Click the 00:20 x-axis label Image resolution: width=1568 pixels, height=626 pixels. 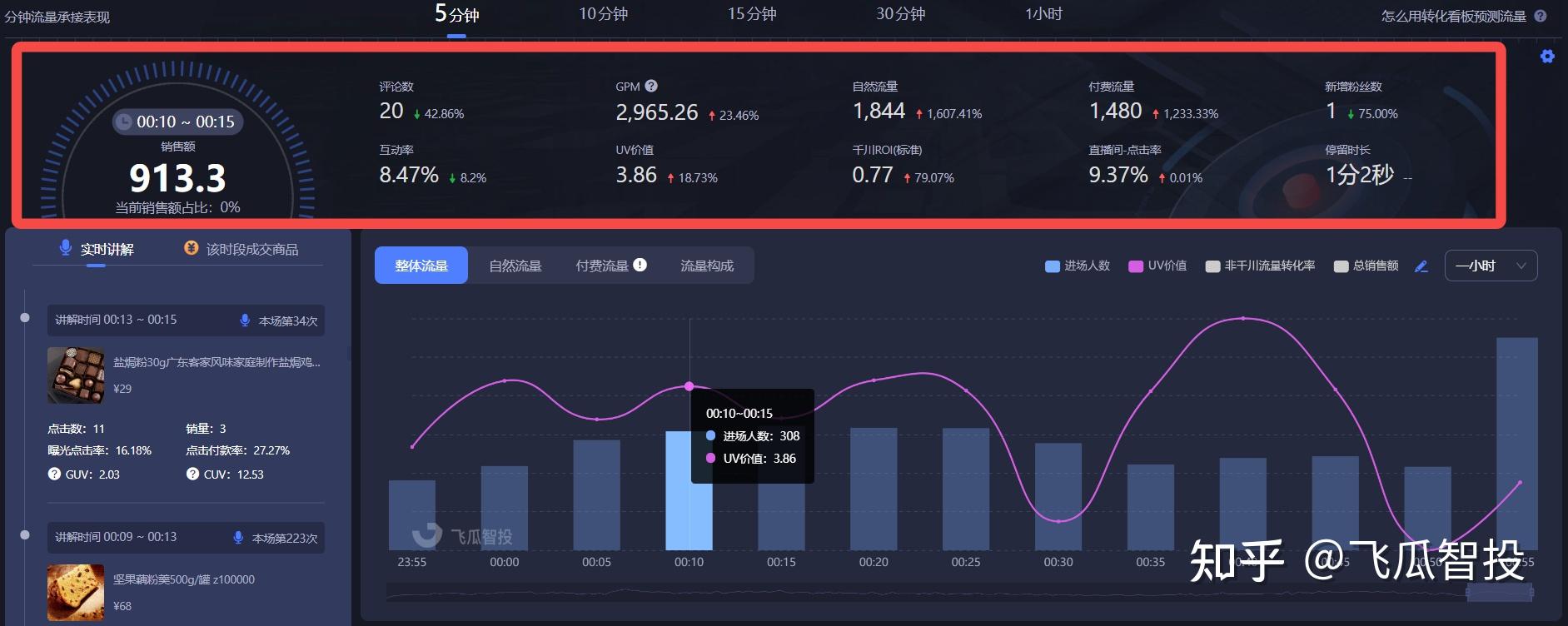874,562
